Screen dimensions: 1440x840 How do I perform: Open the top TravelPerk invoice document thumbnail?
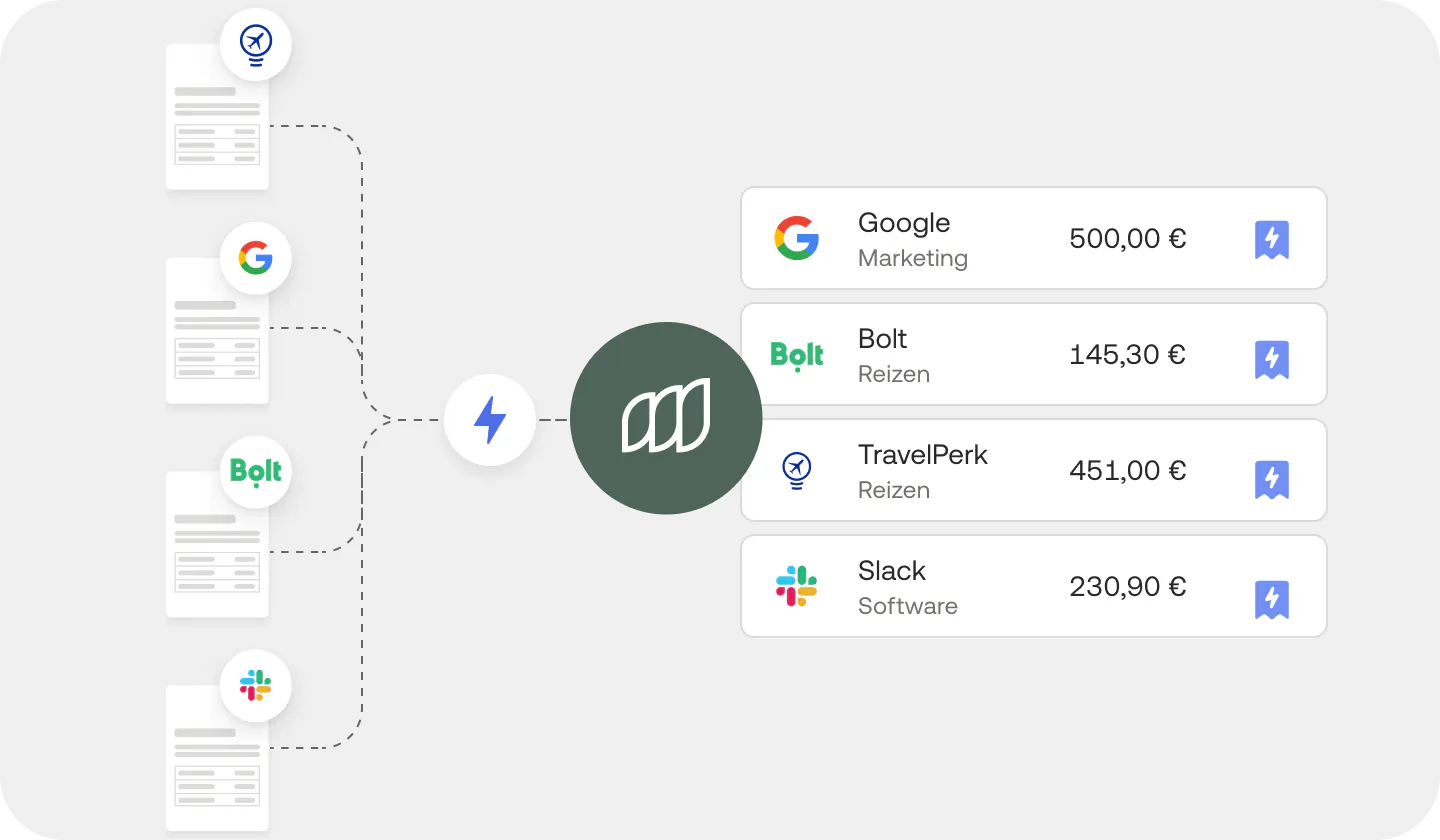217,116
